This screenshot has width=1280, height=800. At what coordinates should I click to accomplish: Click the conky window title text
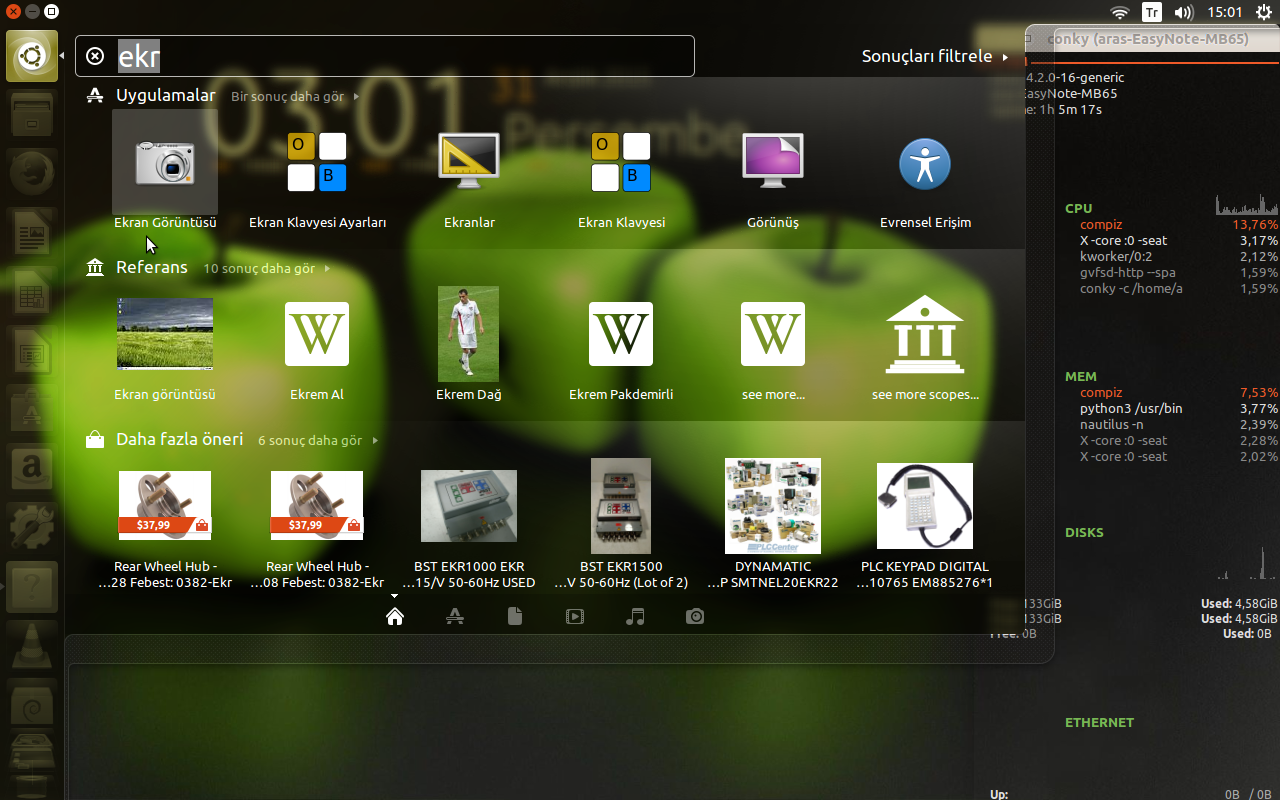tap(1148, 40)
